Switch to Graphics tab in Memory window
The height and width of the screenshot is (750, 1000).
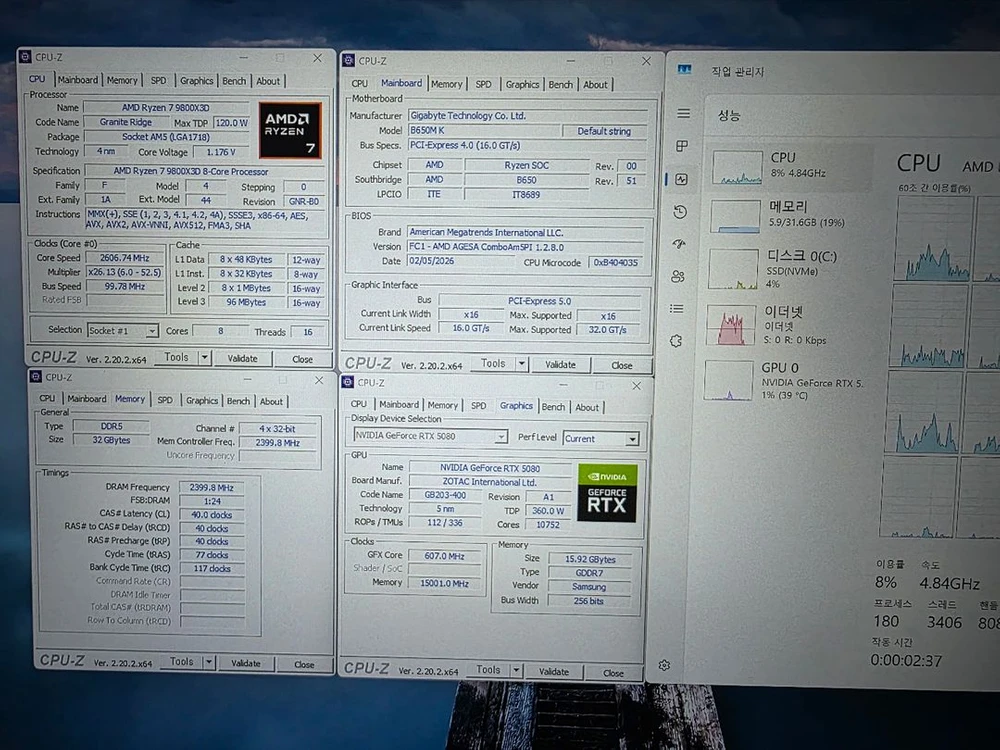point(202,401)
